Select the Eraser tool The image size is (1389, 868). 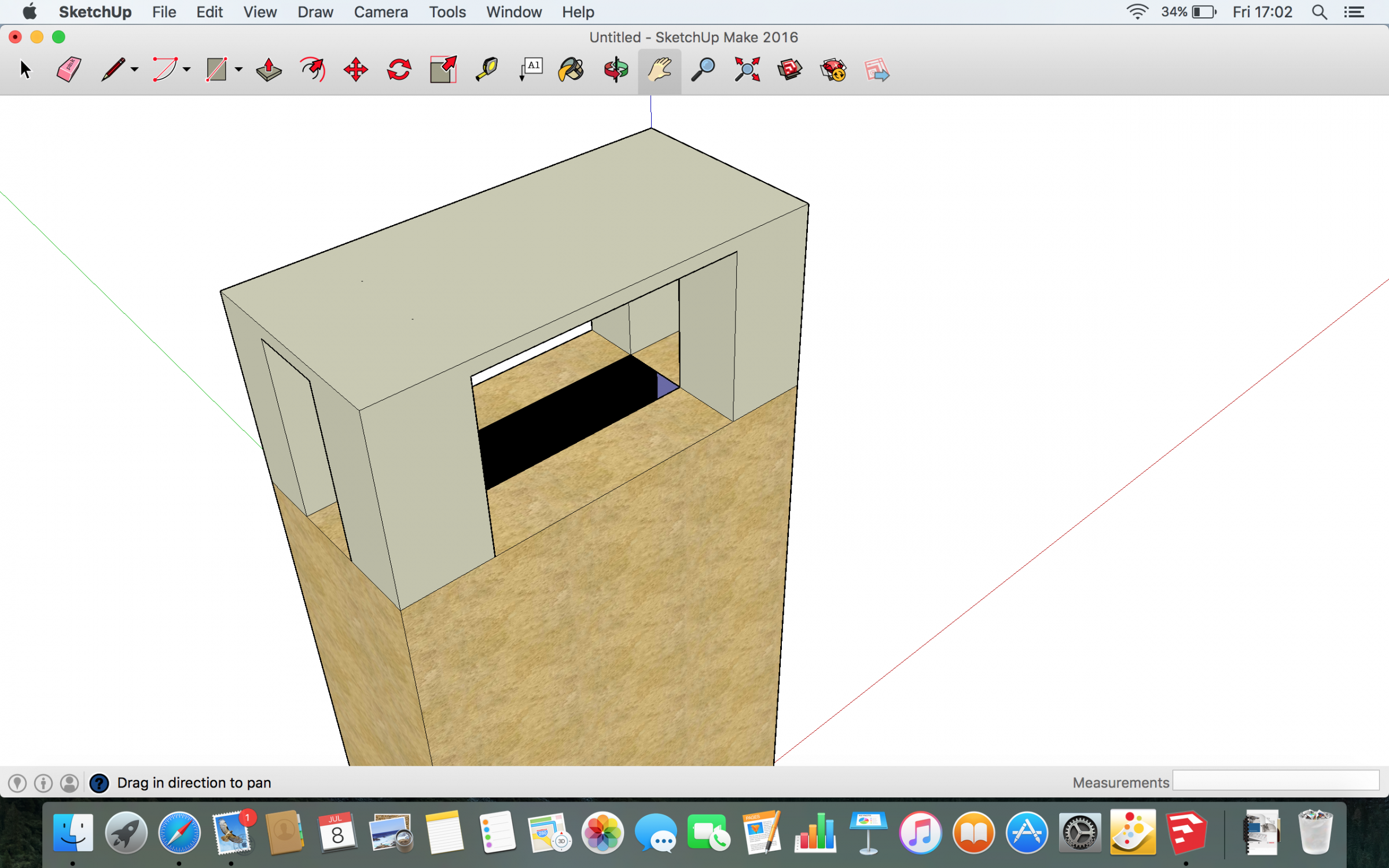coord(68,70)
